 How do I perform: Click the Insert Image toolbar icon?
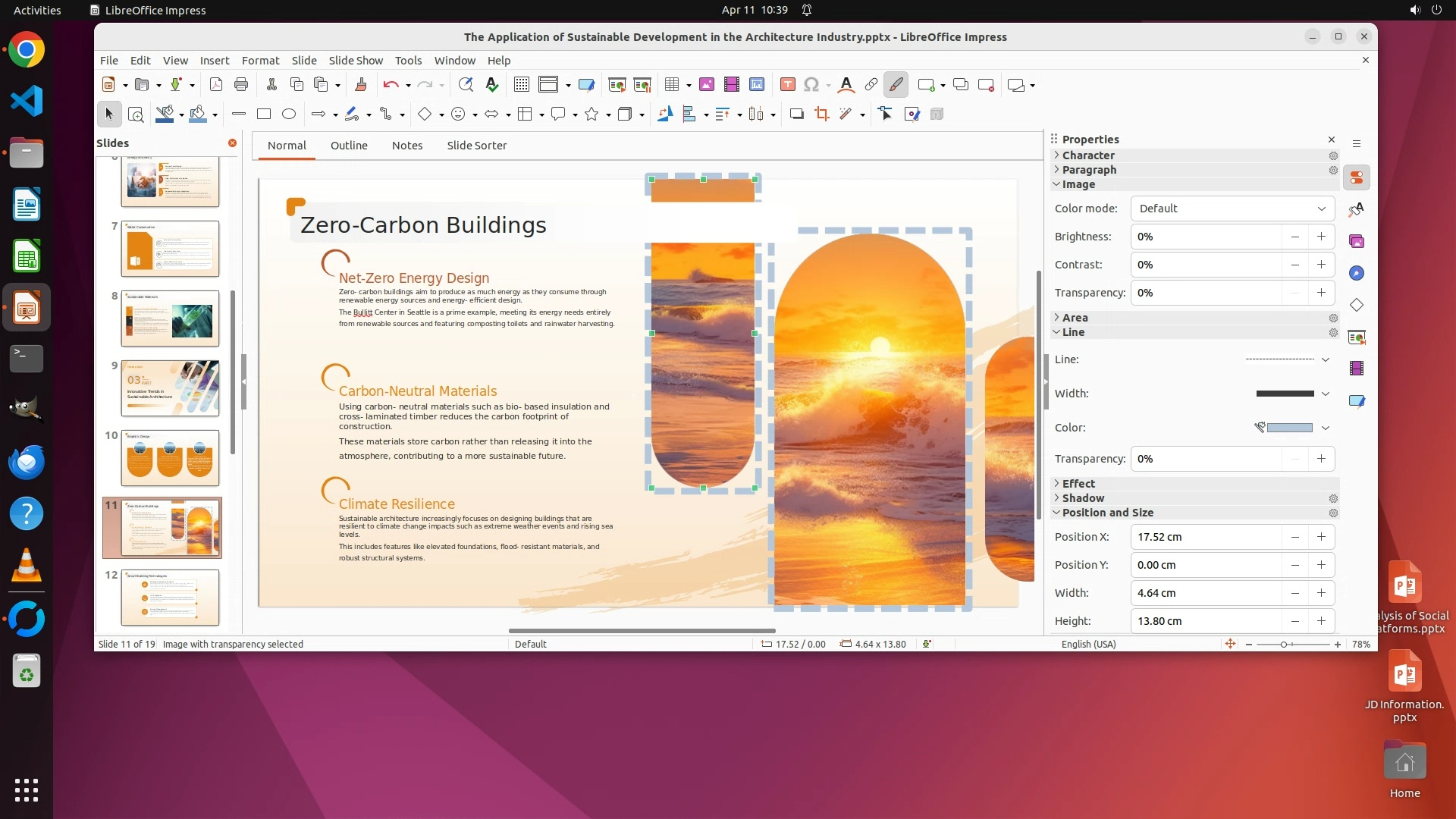coord(706,85)
